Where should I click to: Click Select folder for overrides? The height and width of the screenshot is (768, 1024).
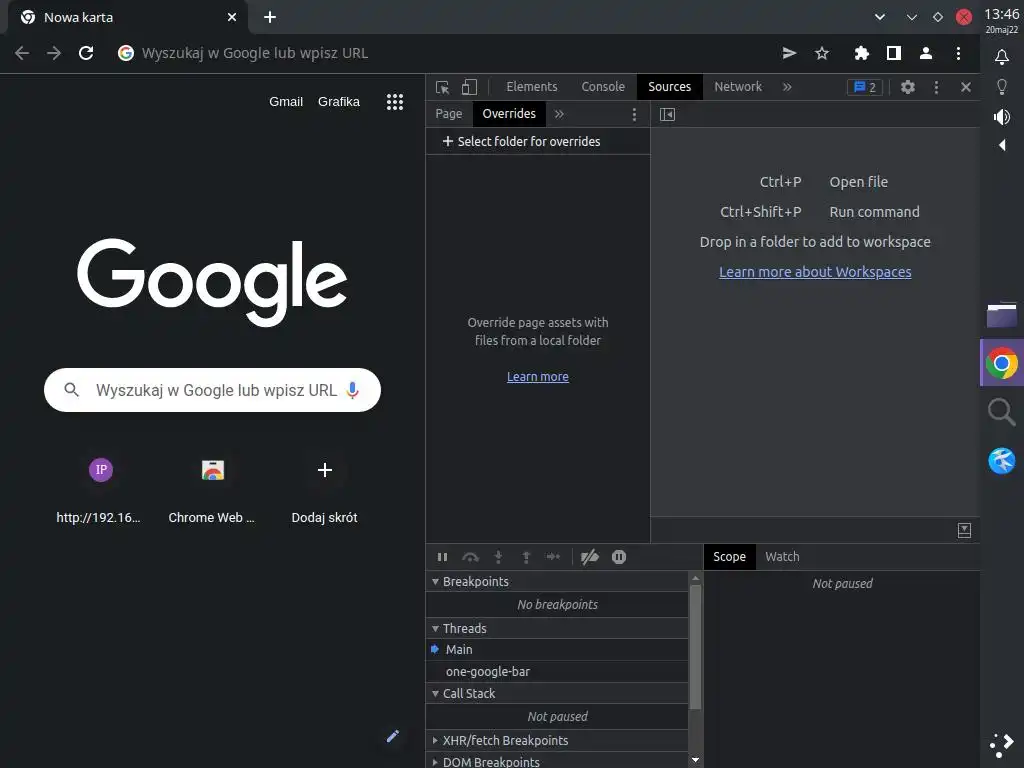point(521,141)
